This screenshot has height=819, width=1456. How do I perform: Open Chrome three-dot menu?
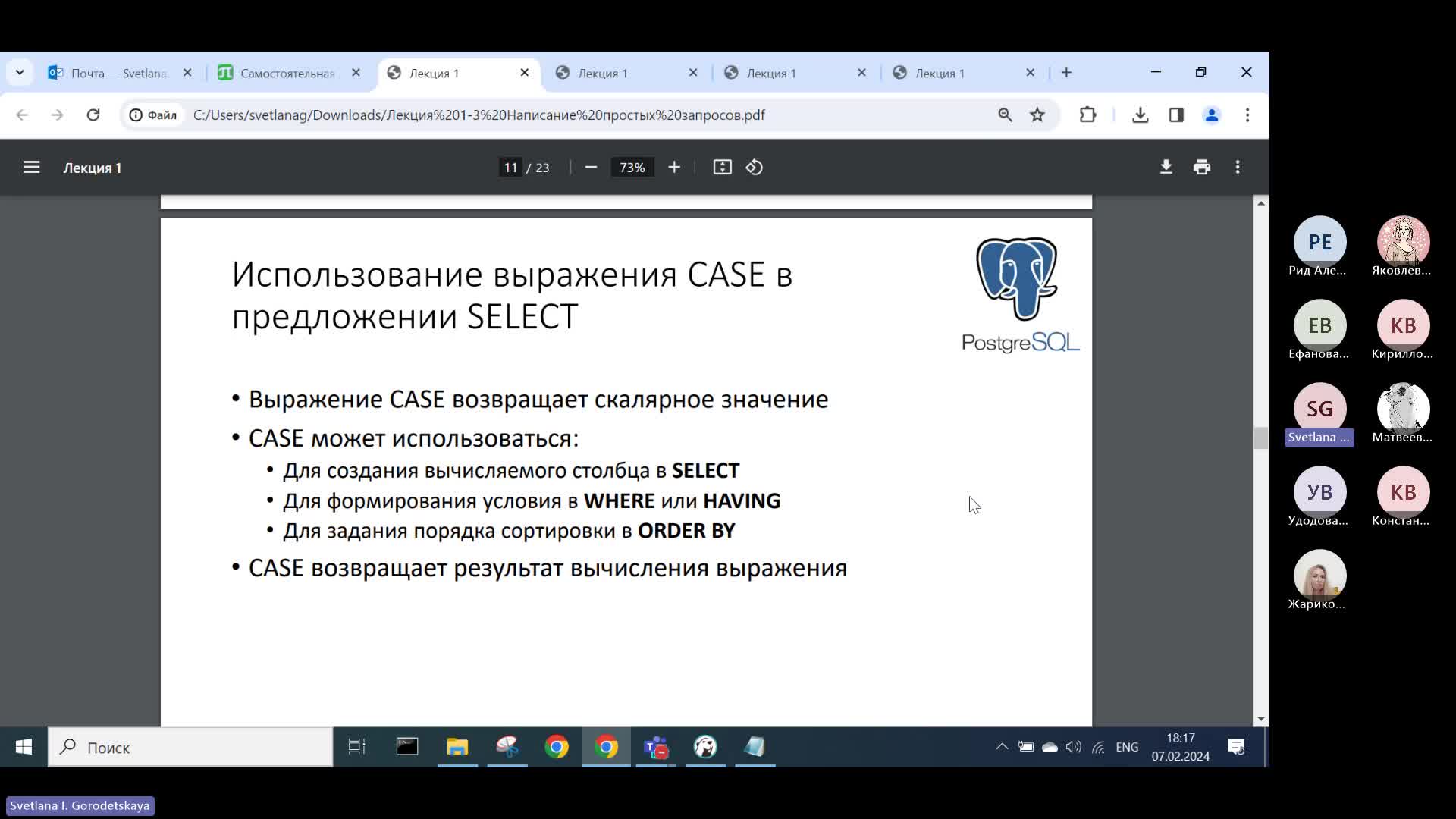coord(1247,115)
